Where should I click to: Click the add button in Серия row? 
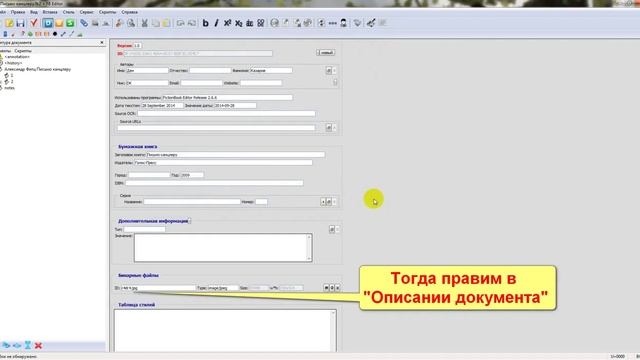point(329,202)
